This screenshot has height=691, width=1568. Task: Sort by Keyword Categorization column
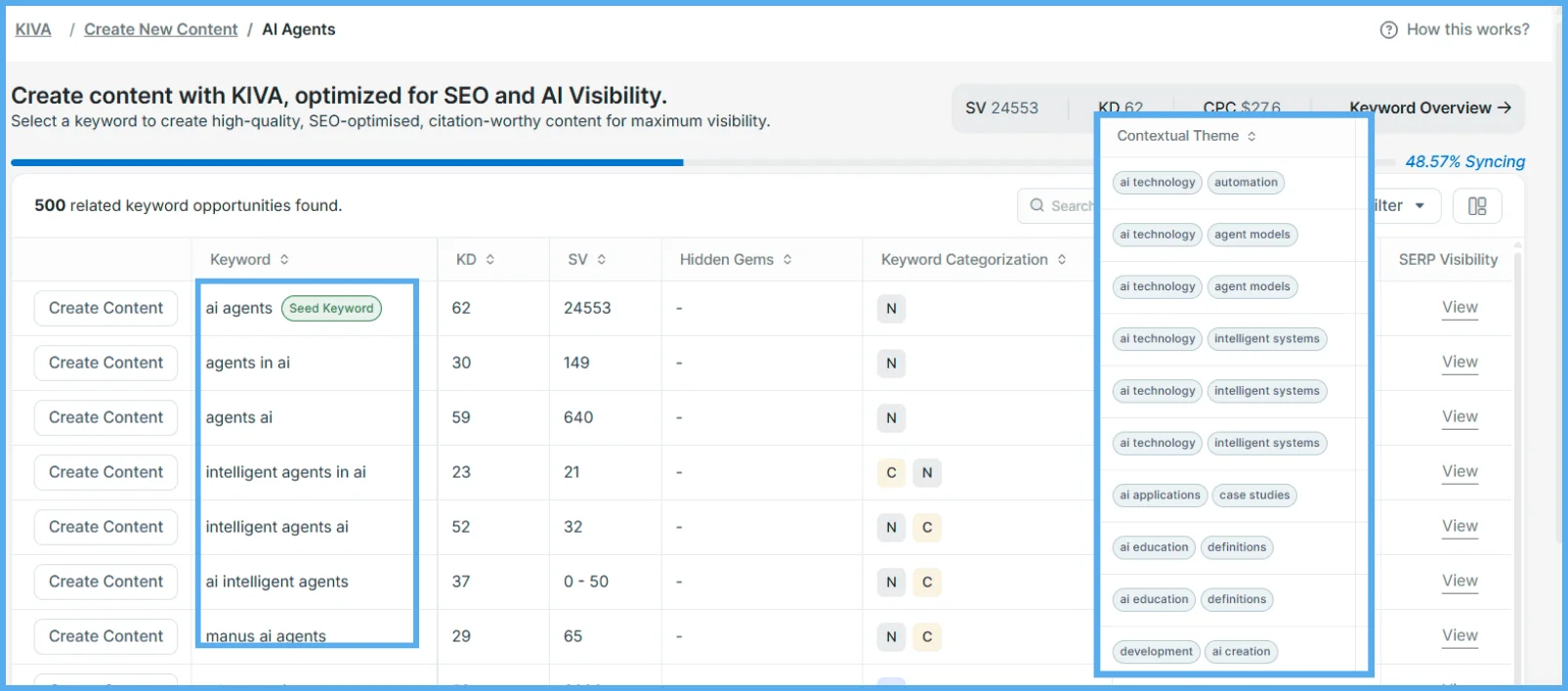click(x=1062, y=260)
